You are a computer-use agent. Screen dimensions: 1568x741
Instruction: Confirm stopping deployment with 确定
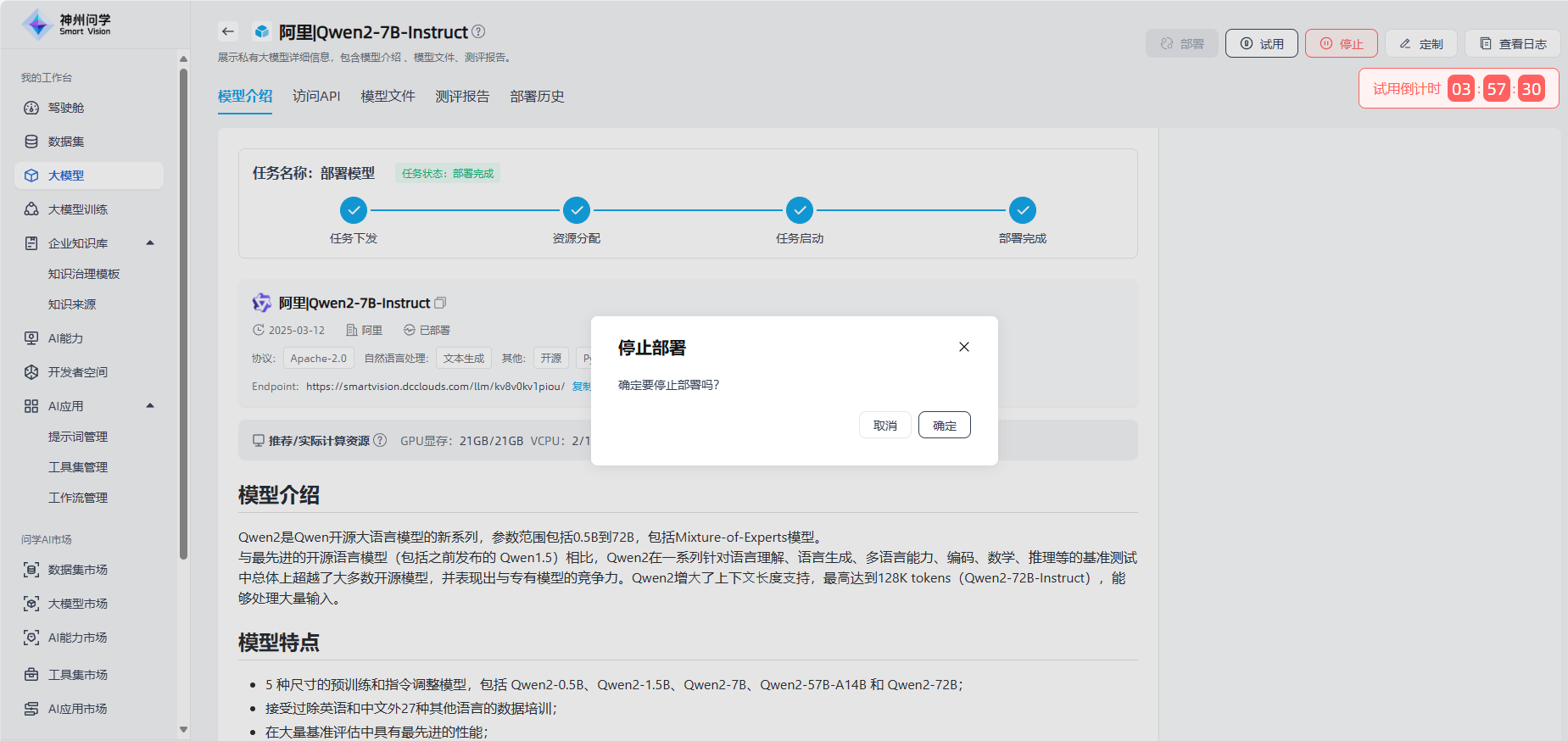[944, 426]
